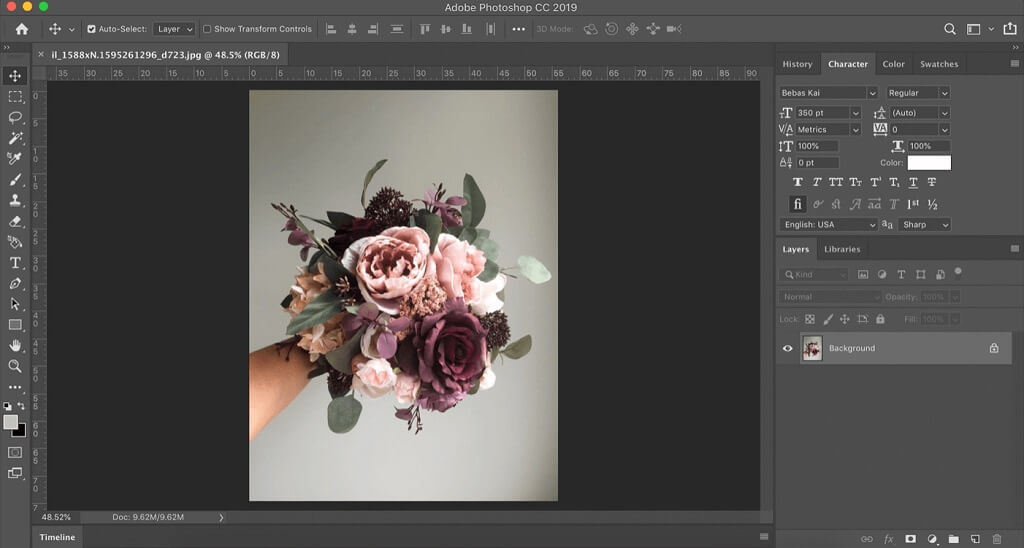Open the English: USA language dropdown
Screen dimensions: 1024x548
[x=829, y=225]
